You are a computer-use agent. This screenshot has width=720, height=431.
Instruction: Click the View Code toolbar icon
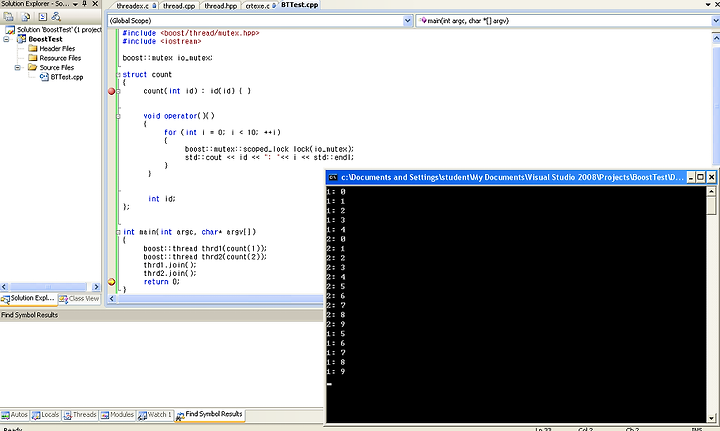coord(42,17)
